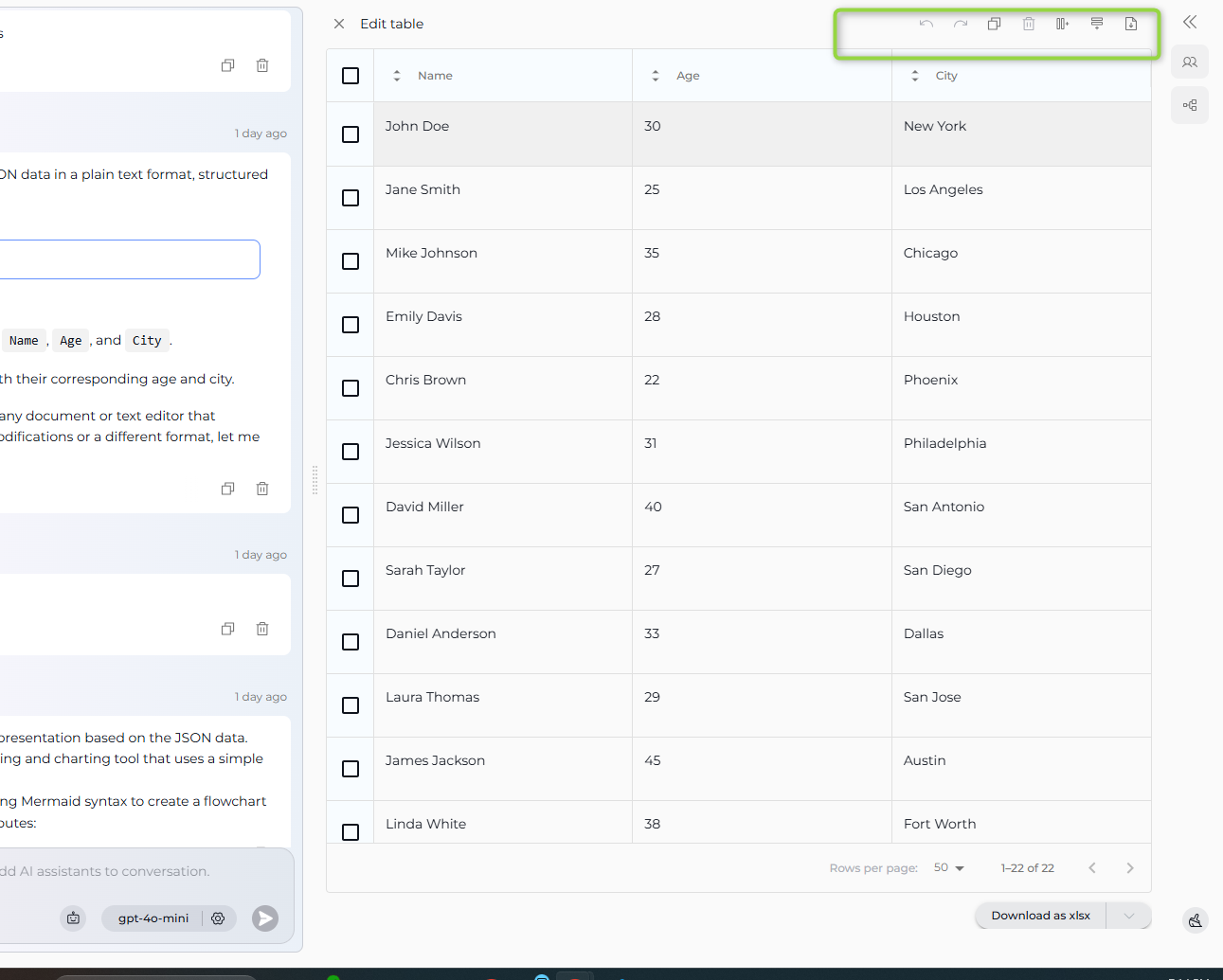Click the add row icon
Viewport: 1223px width, 980px height.
coord(1096,24)
